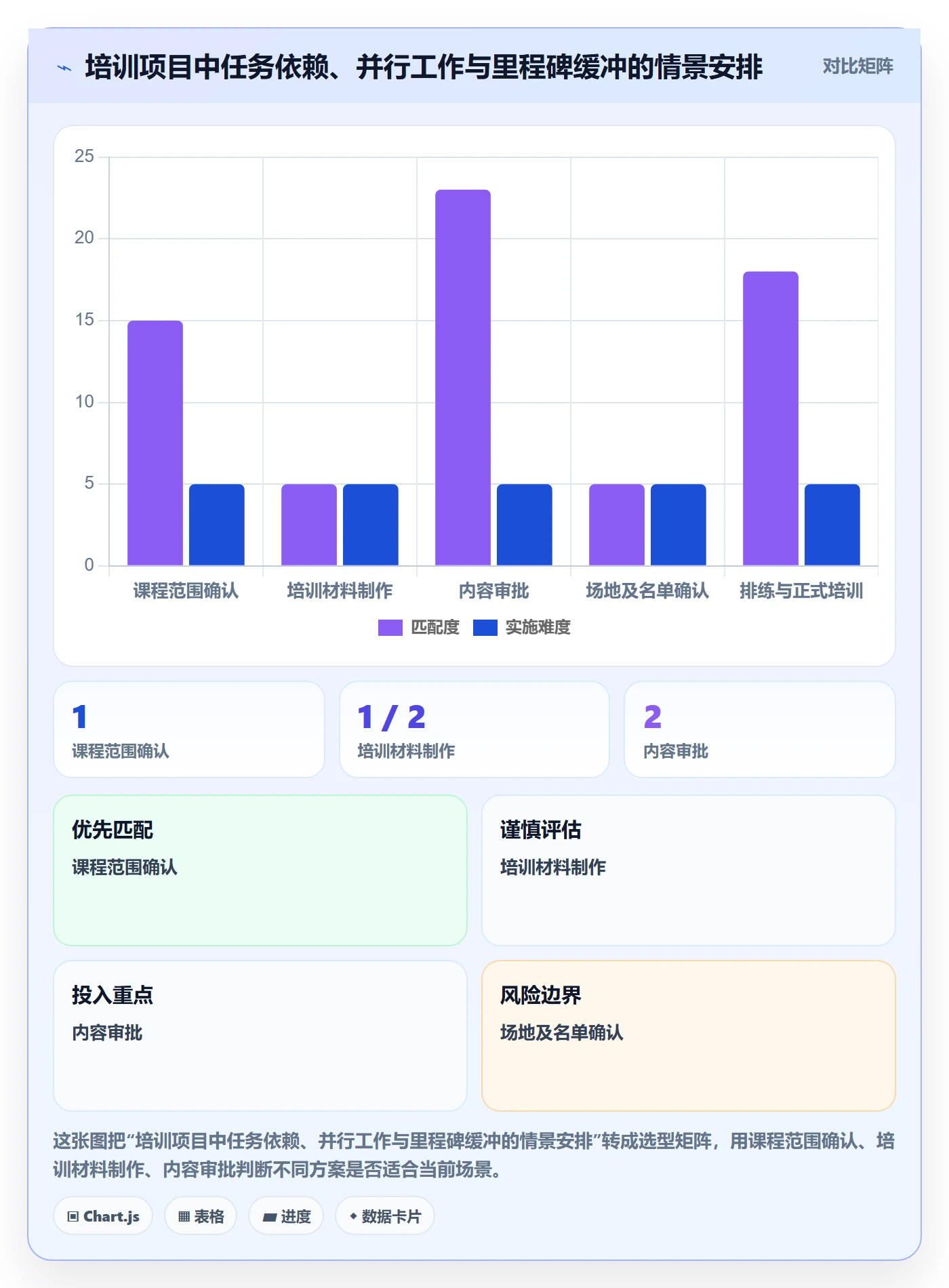Click the 表格 tag chip
Screen dimensions: 949x1288
[201, 1216]
